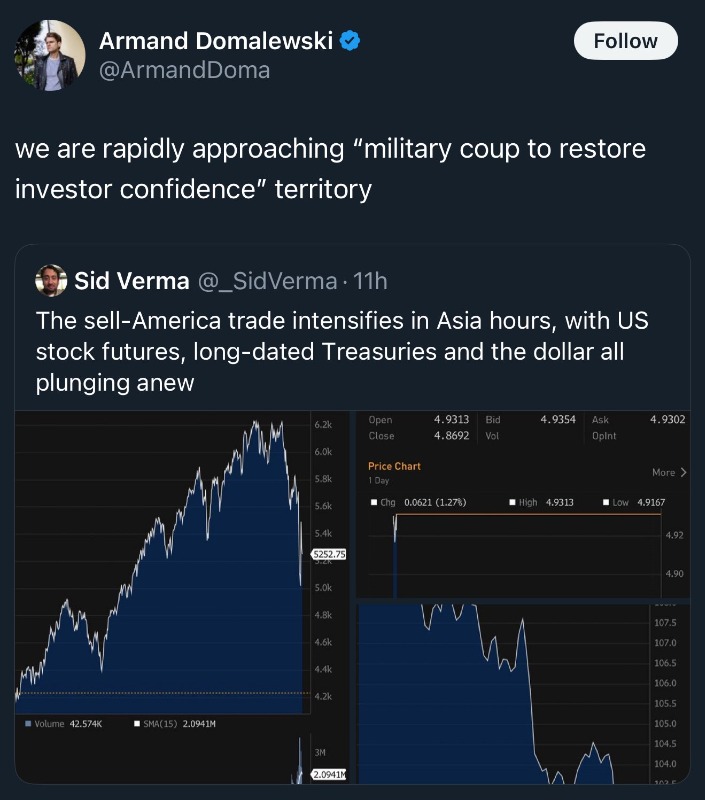The width and height of the screenshot is (705, 800).
Task: Click the Chg legend square marker
Action: pos(374,502)
